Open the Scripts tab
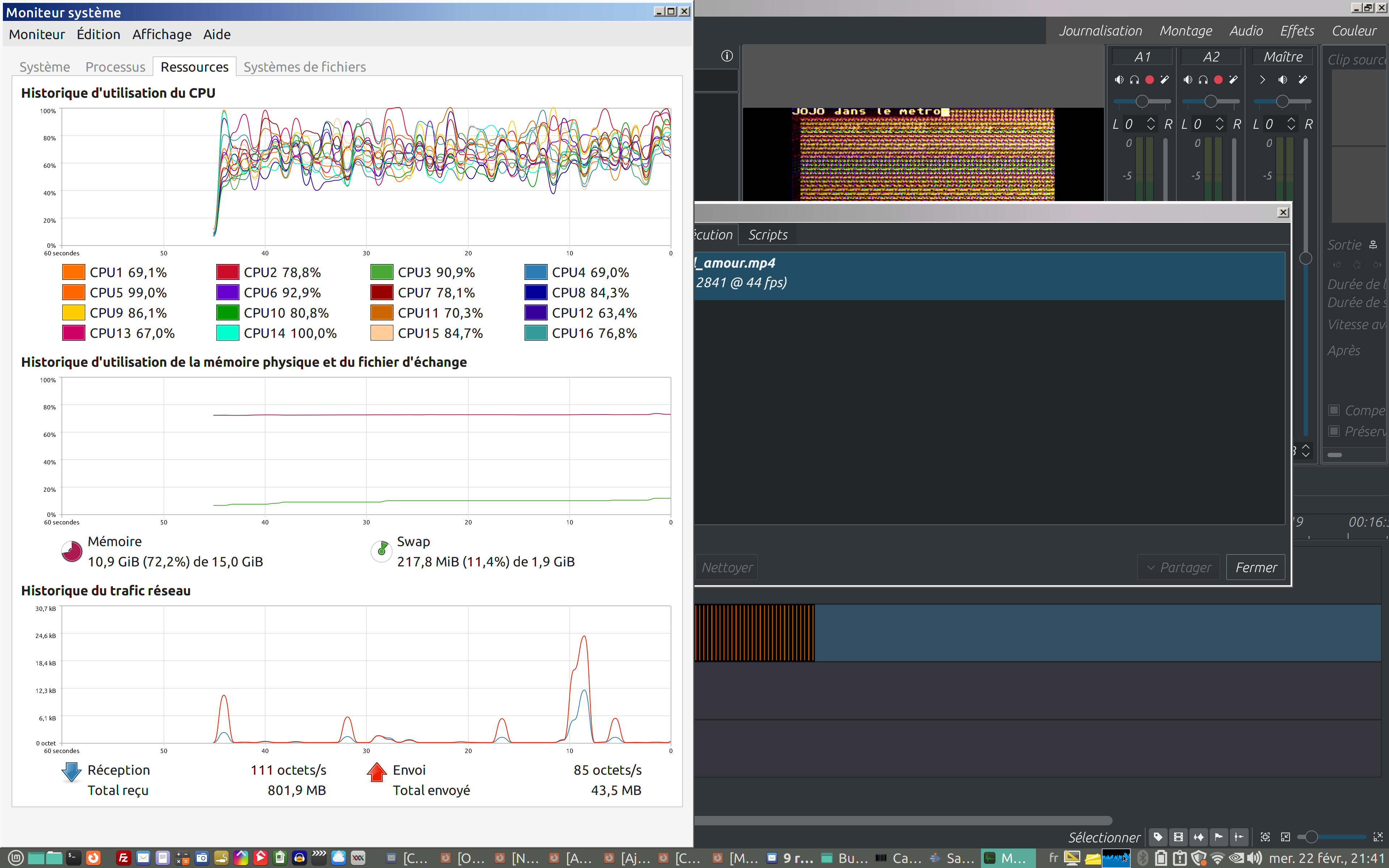 (x=768, y=235)
